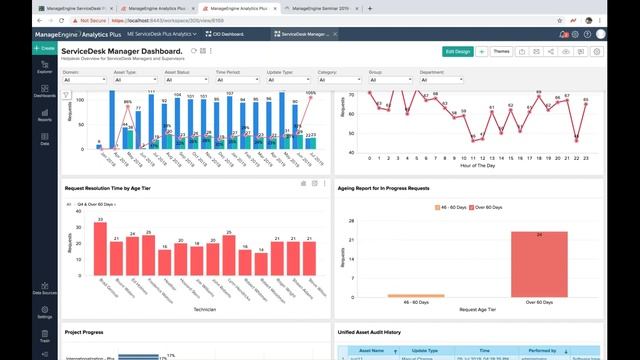Screen dimensions: 640x360
Task: Expand the Domain filter dropdown
Action: (x=84, y=80)
